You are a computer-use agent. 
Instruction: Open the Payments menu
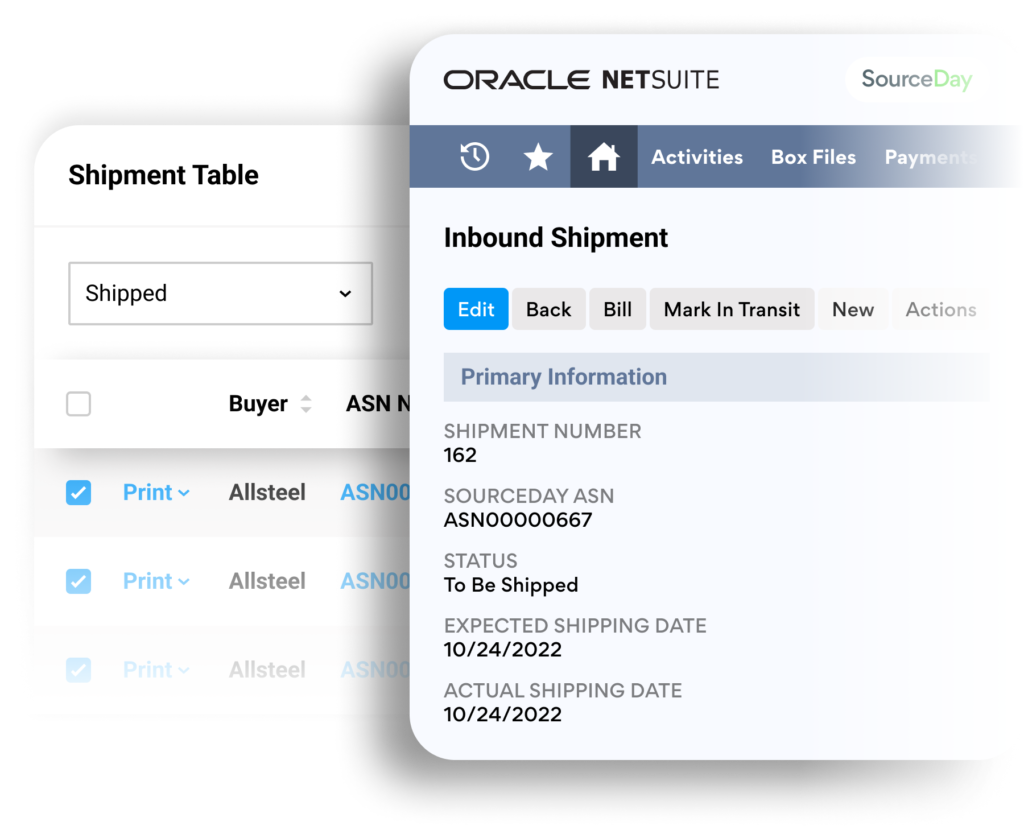click(x=931, y=157)
